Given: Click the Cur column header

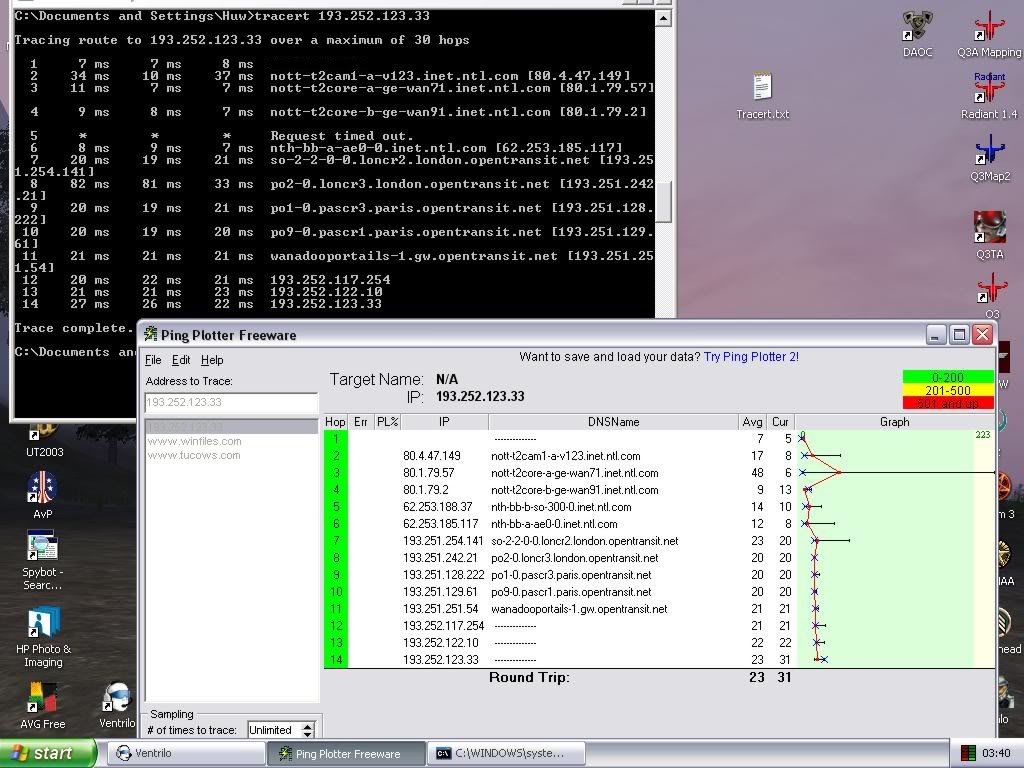Looking at the screenshot, I should coord(780,422).
